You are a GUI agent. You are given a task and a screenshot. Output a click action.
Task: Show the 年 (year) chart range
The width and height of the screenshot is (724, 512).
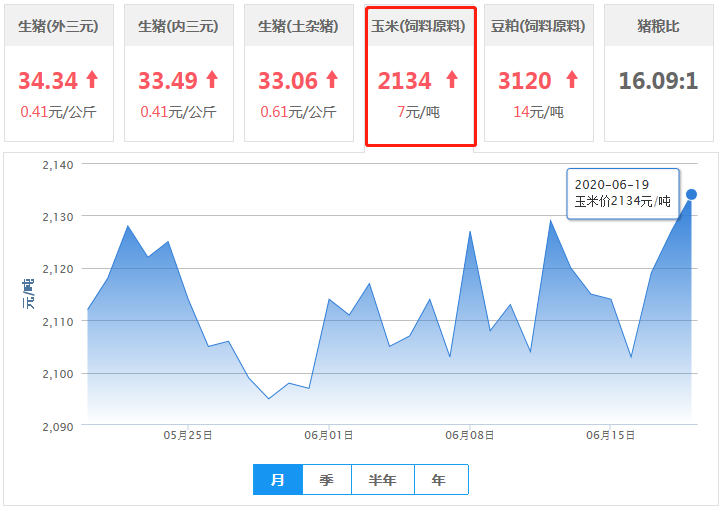[440, 480]
